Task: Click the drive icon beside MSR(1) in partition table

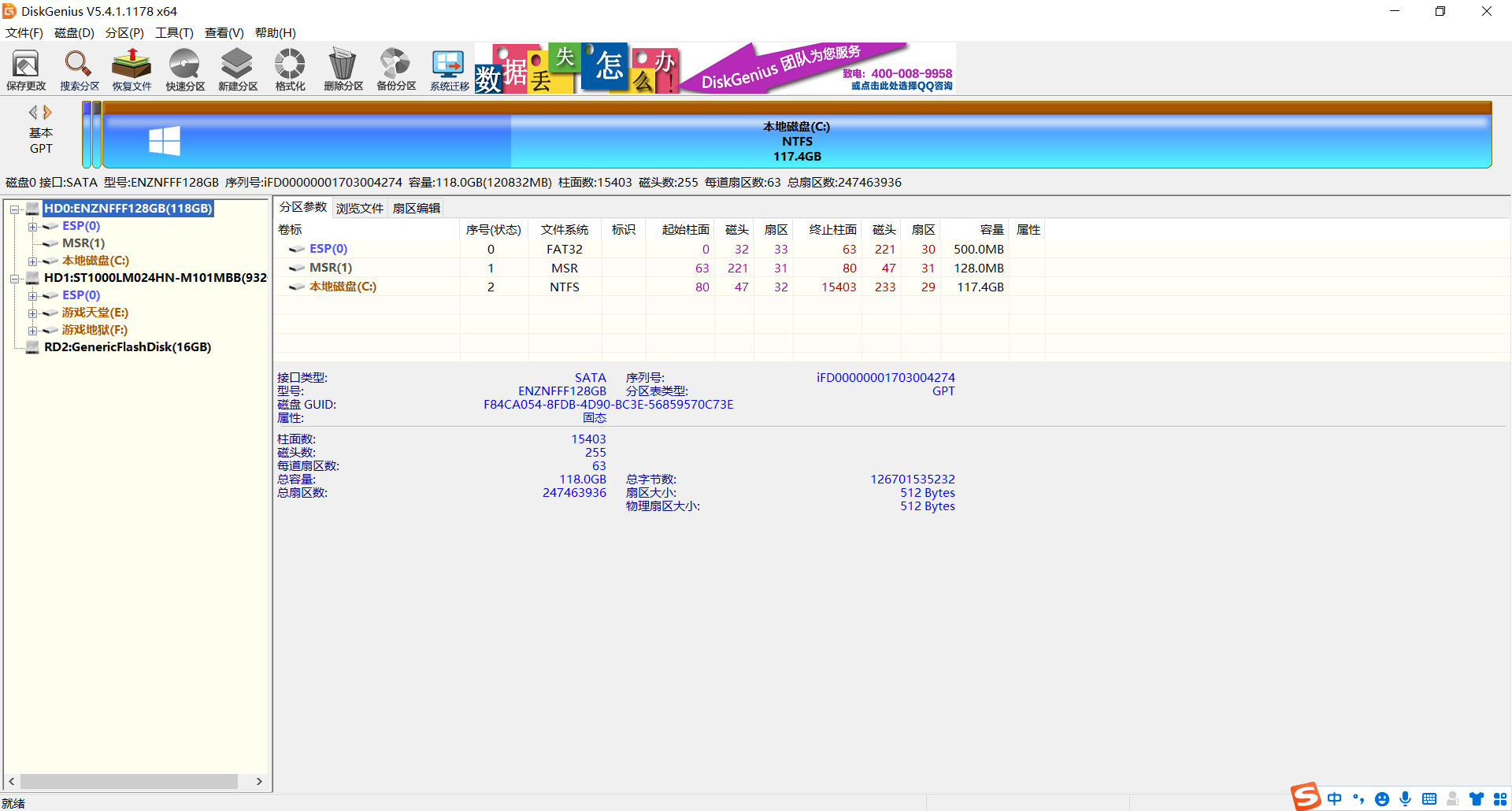Action: [296, 268]
